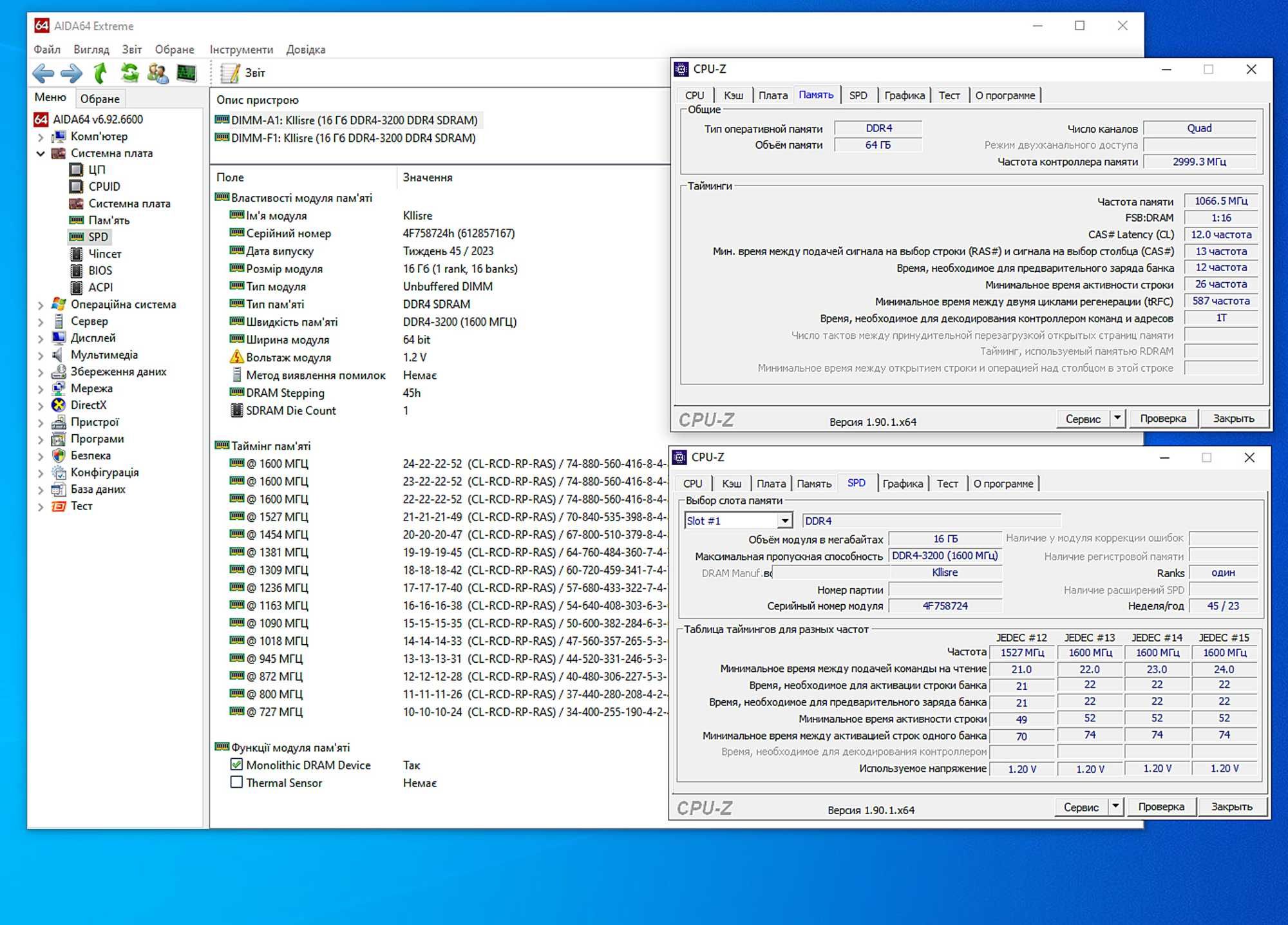1288x925 pixels.
Task: Open the Інструменти menu
Action: point(241,50)
